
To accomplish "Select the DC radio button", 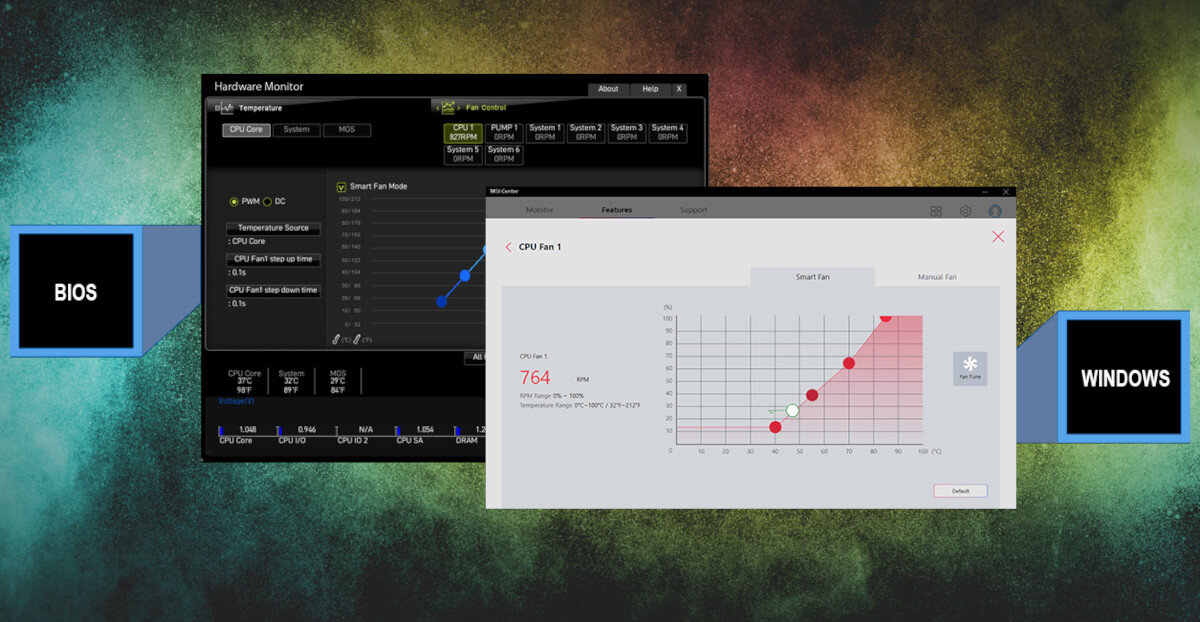I will tap(268, 201).
